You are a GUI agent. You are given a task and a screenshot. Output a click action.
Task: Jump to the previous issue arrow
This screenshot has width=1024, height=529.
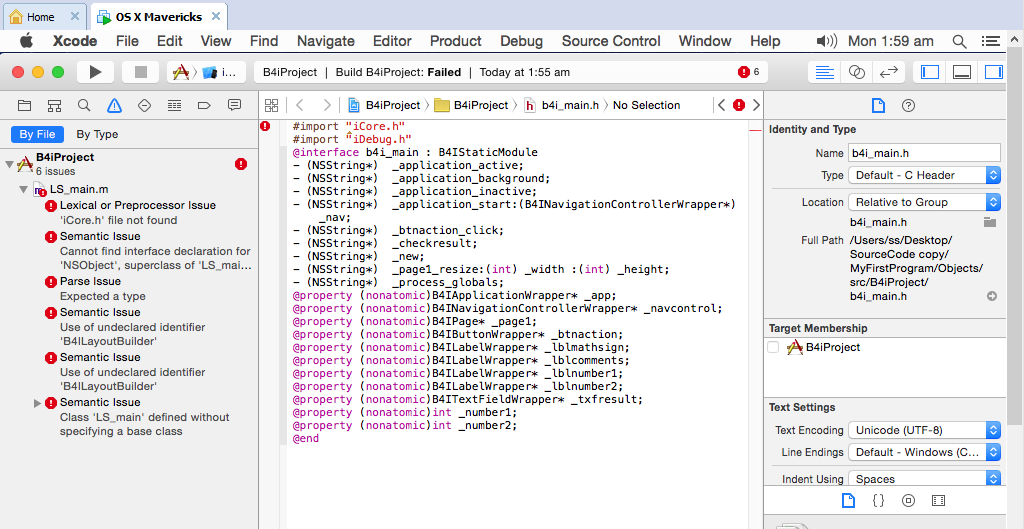pyautogui.click(x=722, y=105)
